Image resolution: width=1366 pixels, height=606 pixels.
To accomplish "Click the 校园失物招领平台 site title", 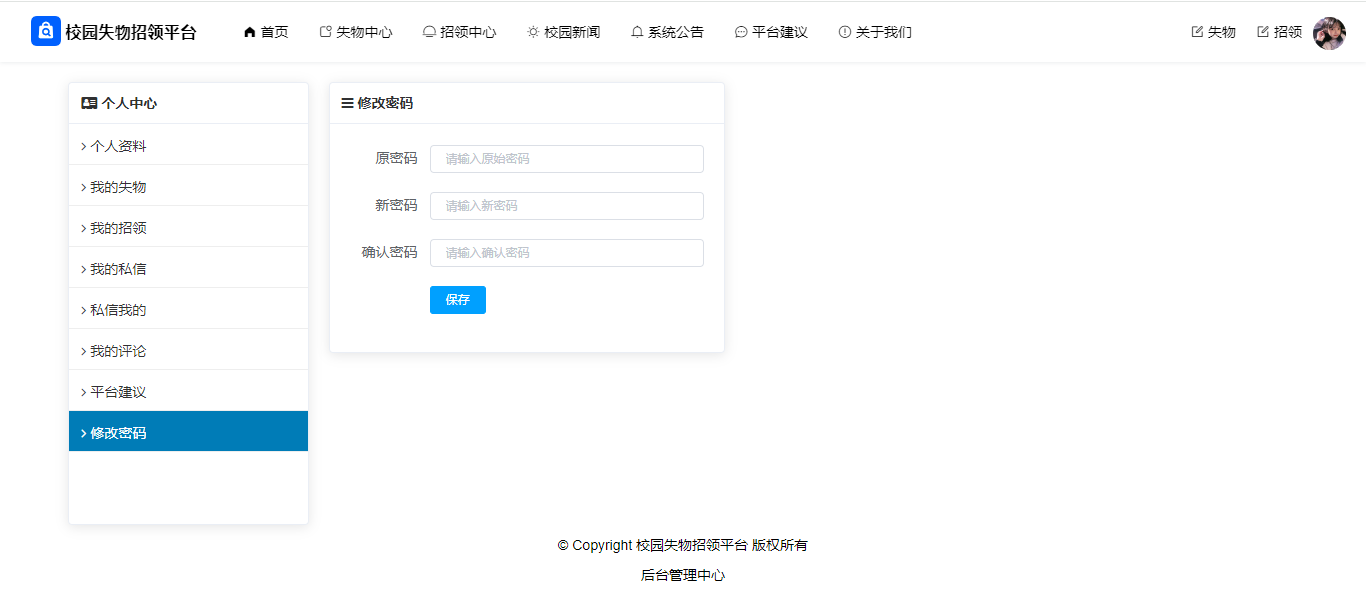I will 131,32.
